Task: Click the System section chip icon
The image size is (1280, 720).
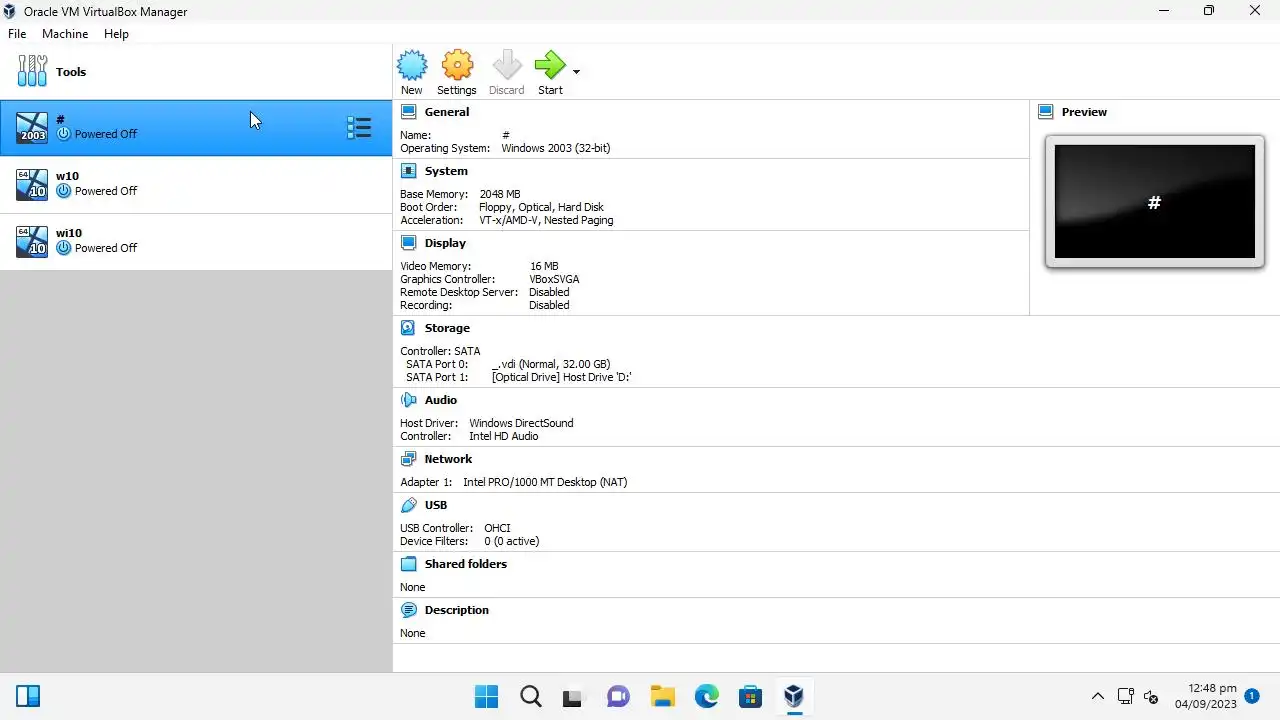Action: [408, 171]
